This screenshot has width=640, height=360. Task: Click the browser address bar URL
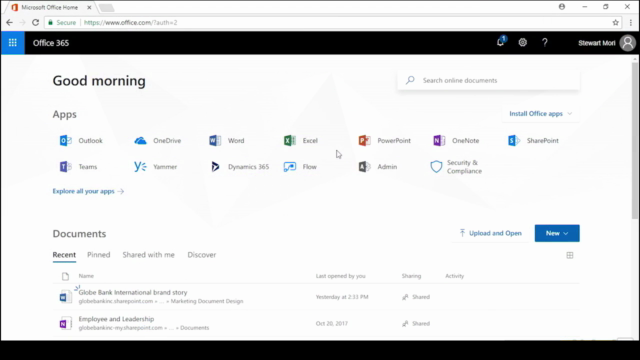131,22
